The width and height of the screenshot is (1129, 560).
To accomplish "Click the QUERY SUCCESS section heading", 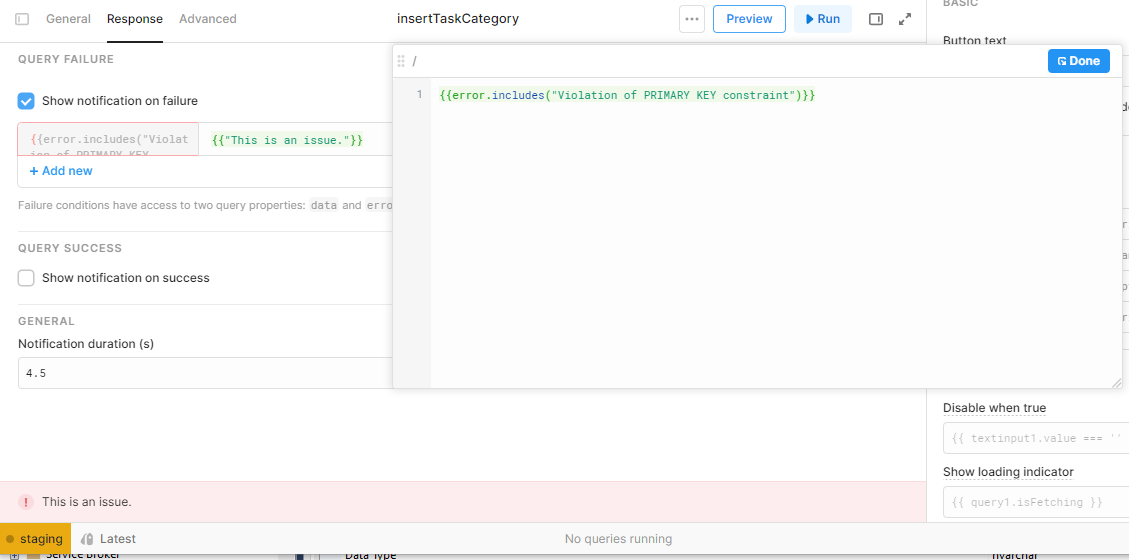I will 70,248.
